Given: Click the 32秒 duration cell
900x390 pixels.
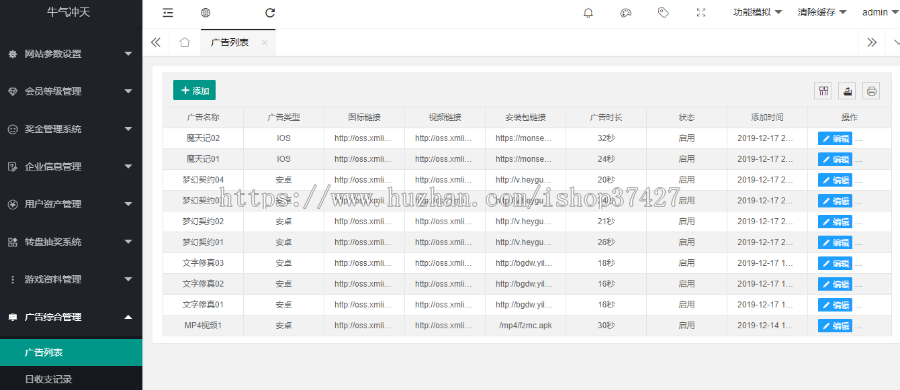Looking at the screenshot, I should pos(606,138).
